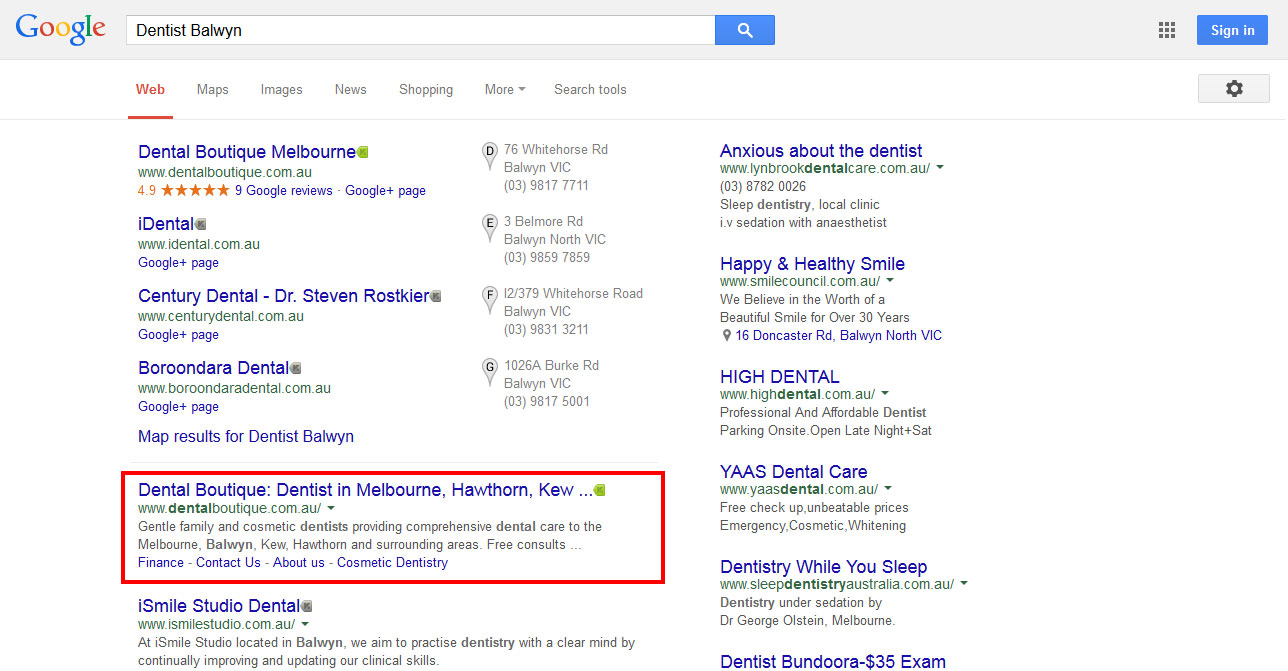The height and width of the screenshot is (671, 1288).
Task: Open Google+ page under Boroondara Dental
Action: [x=178, y=406]
